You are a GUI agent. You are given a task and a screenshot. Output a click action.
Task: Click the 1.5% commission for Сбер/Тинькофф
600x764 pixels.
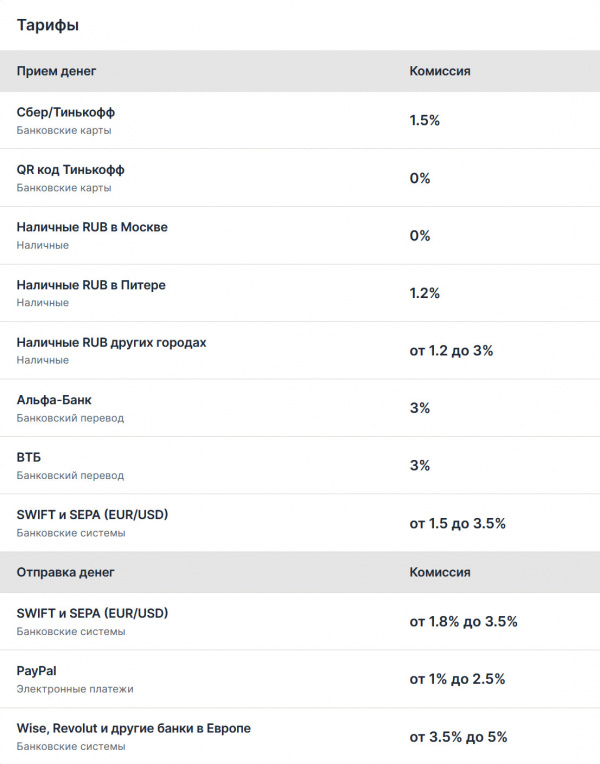click(425, 120)
